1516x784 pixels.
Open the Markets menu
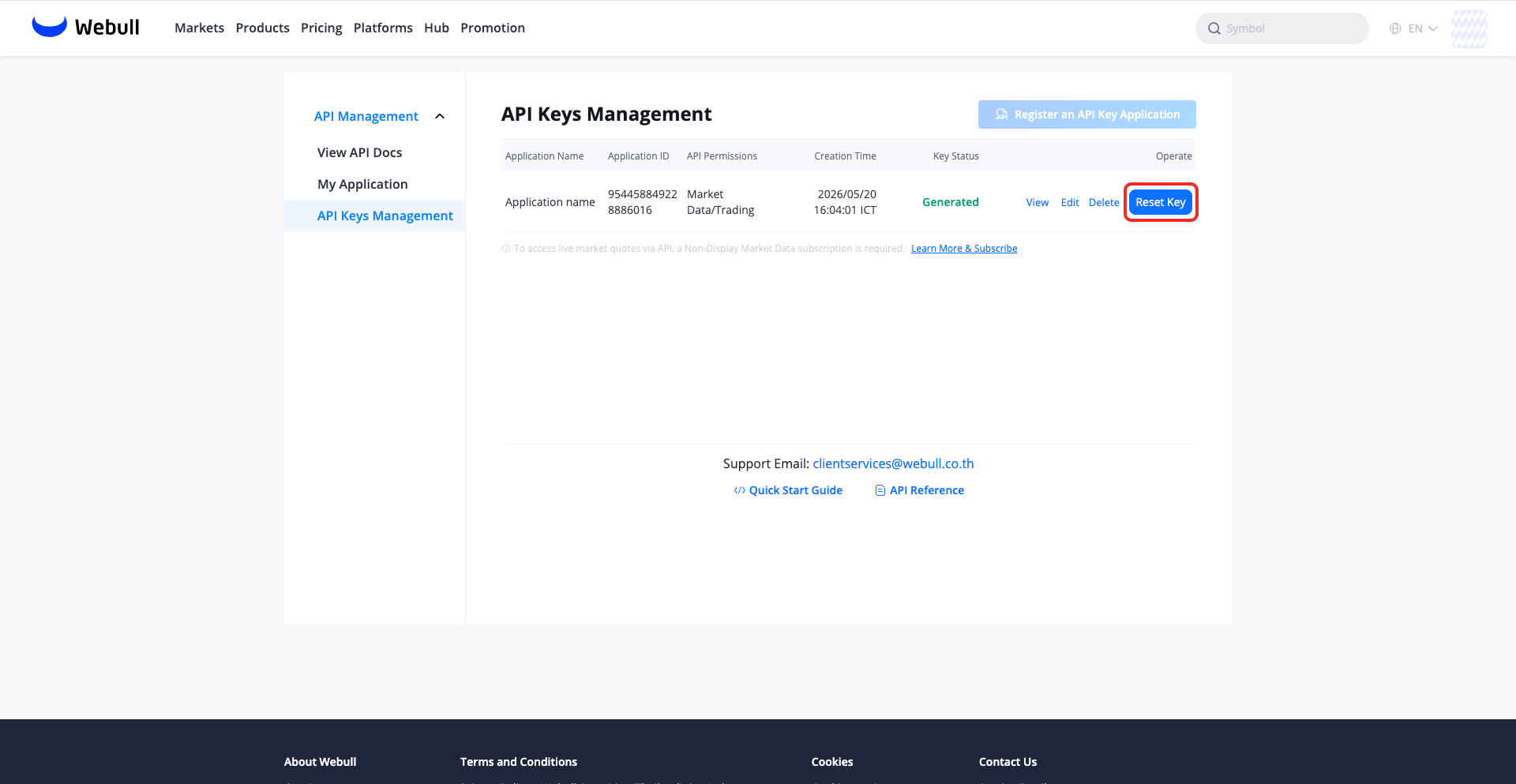pyautogui.click(x=199, y=28)
